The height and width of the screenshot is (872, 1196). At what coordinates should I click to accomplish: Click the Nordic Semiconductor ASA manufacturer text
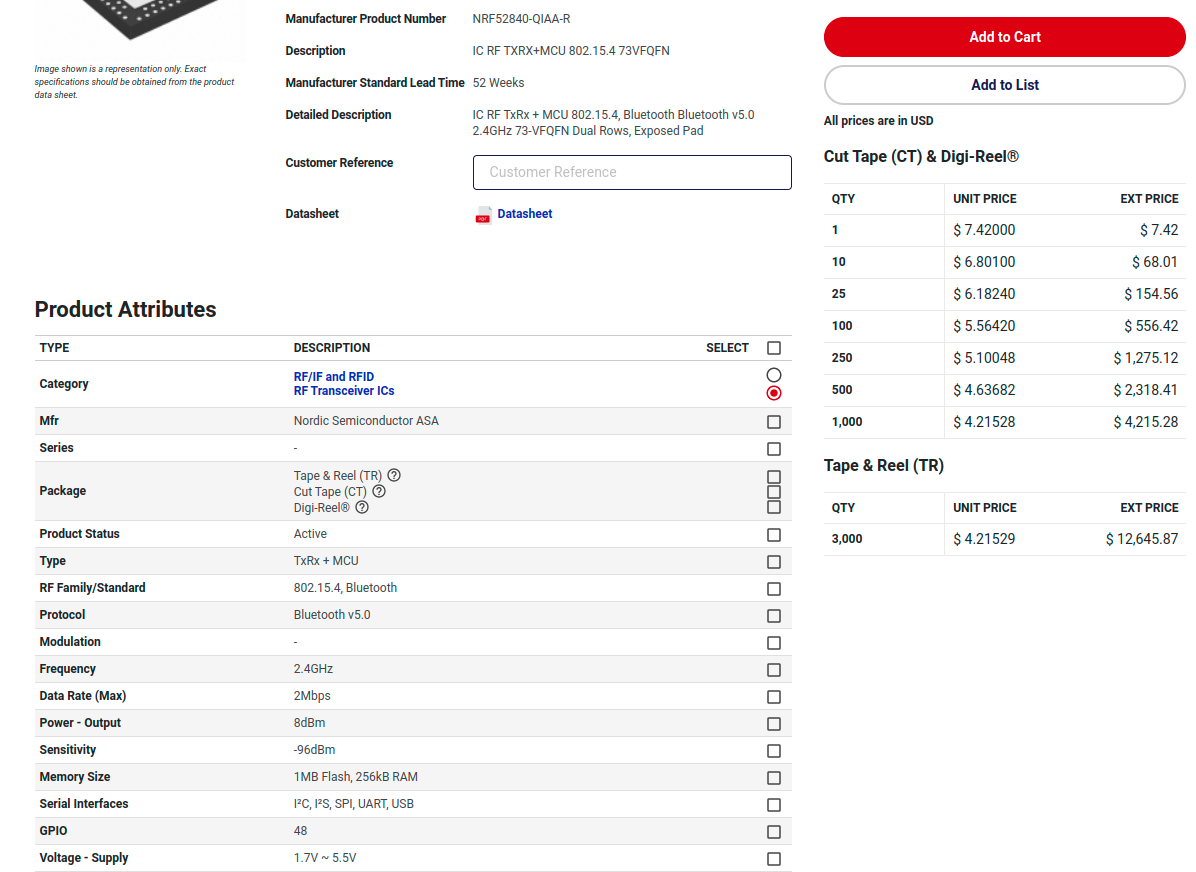click(x=366, y=420)
